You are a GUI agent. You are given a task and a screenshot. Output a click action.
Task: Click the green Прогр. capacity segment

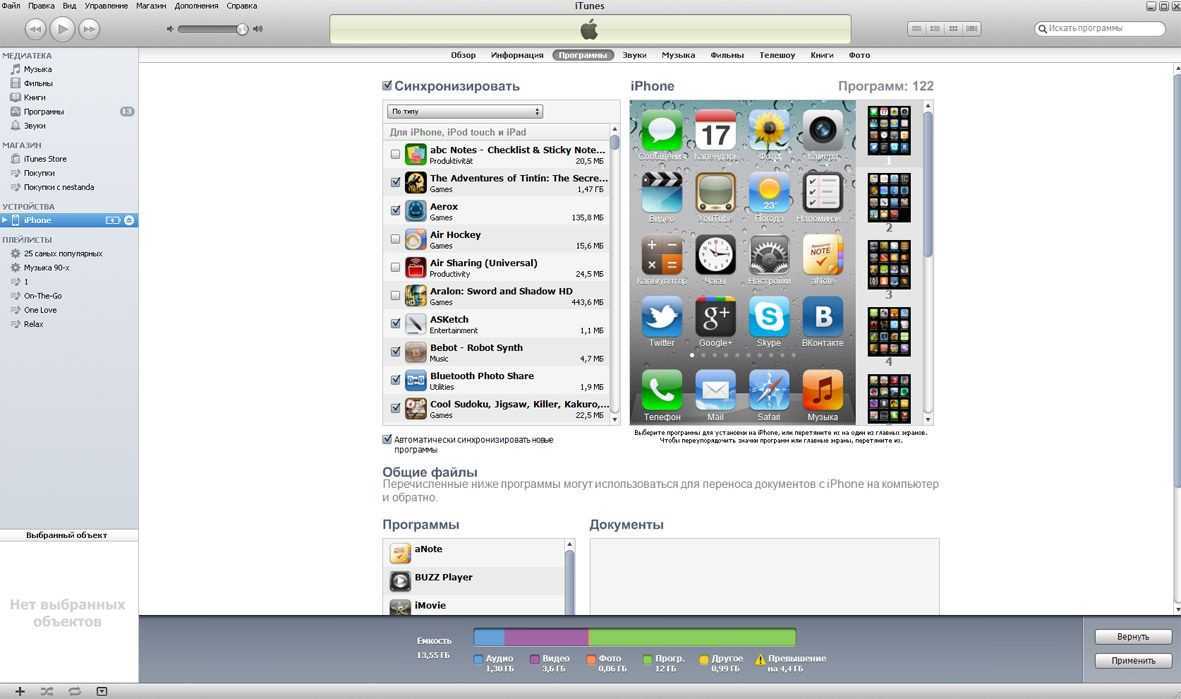click(x=691, y=637)
